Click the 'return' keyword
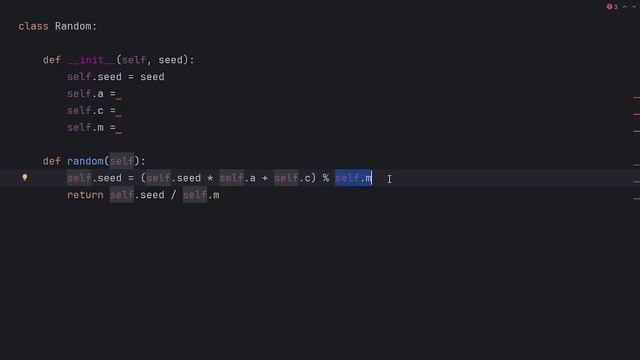 point(85,195)
